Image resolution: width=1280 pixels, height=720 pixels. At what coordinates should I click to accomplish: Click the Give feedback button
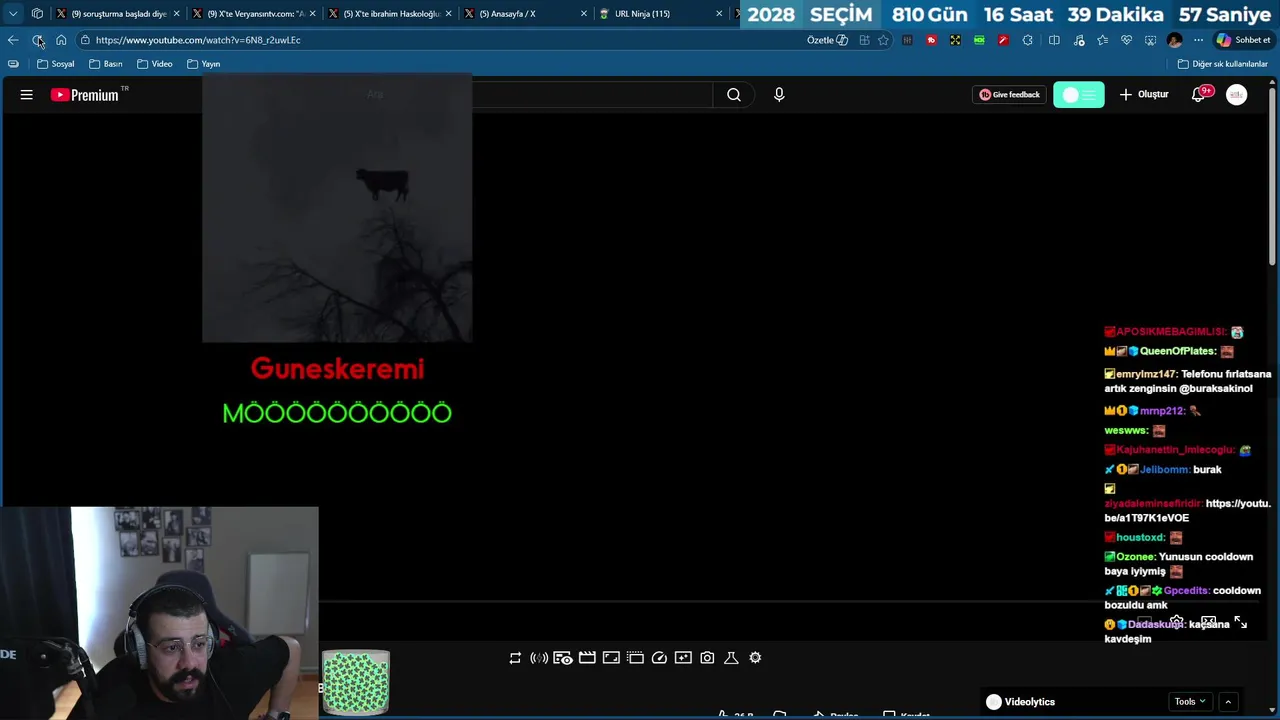1009,95
